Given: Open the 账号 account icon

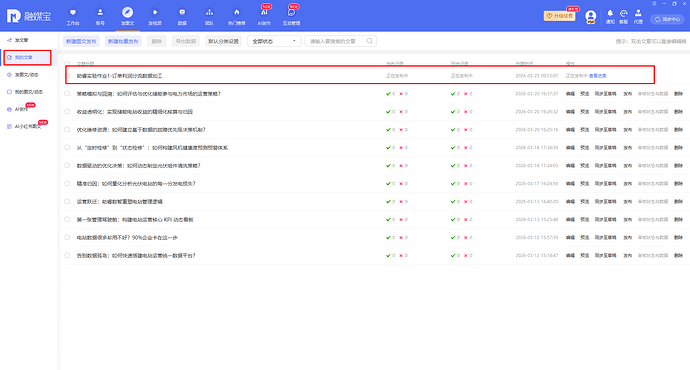Looking at the screenshot, I should pyautogui.click(x=100, y=13).
